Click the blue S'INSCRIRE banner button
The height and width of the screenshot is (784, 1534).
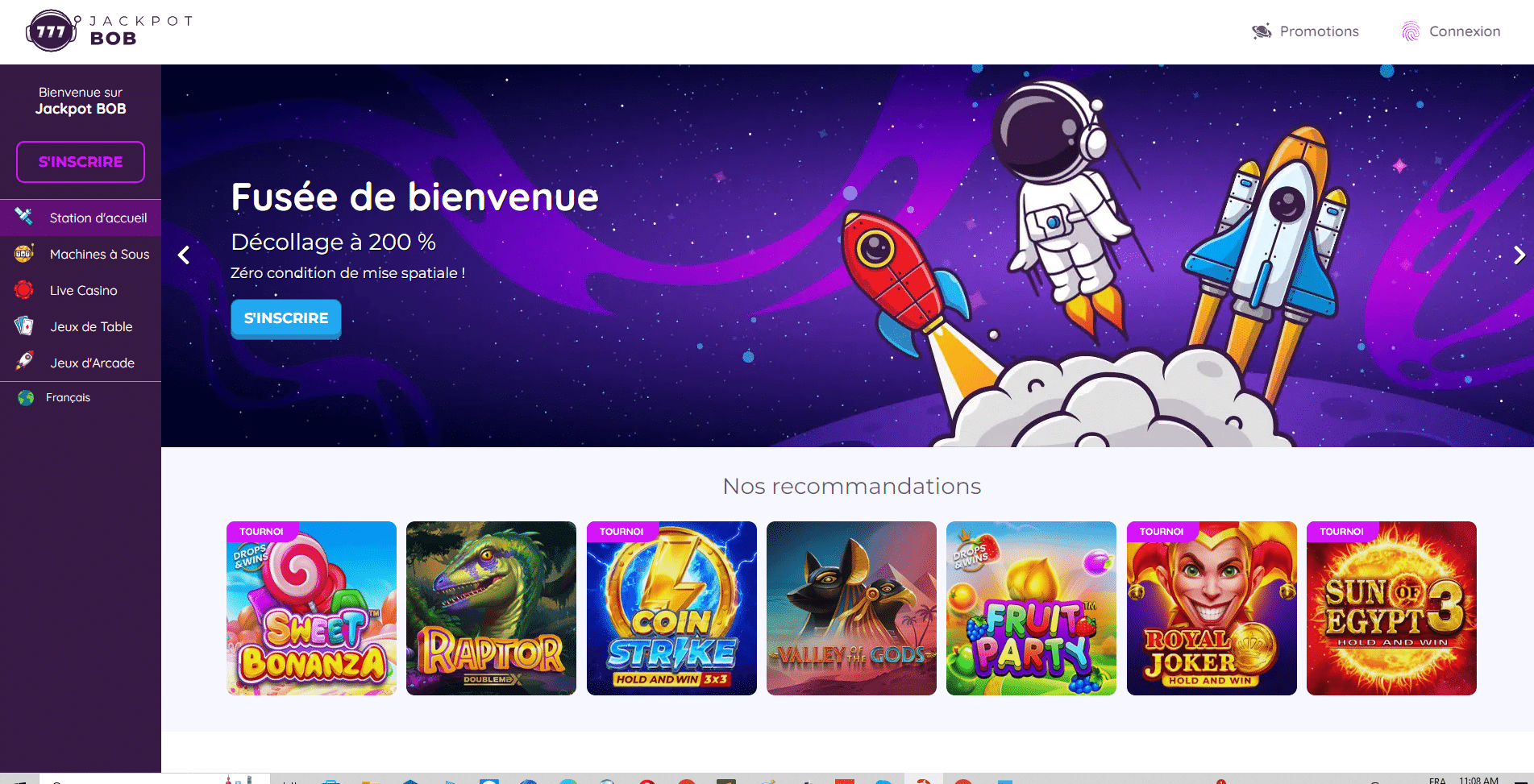[x=286, y=318]
